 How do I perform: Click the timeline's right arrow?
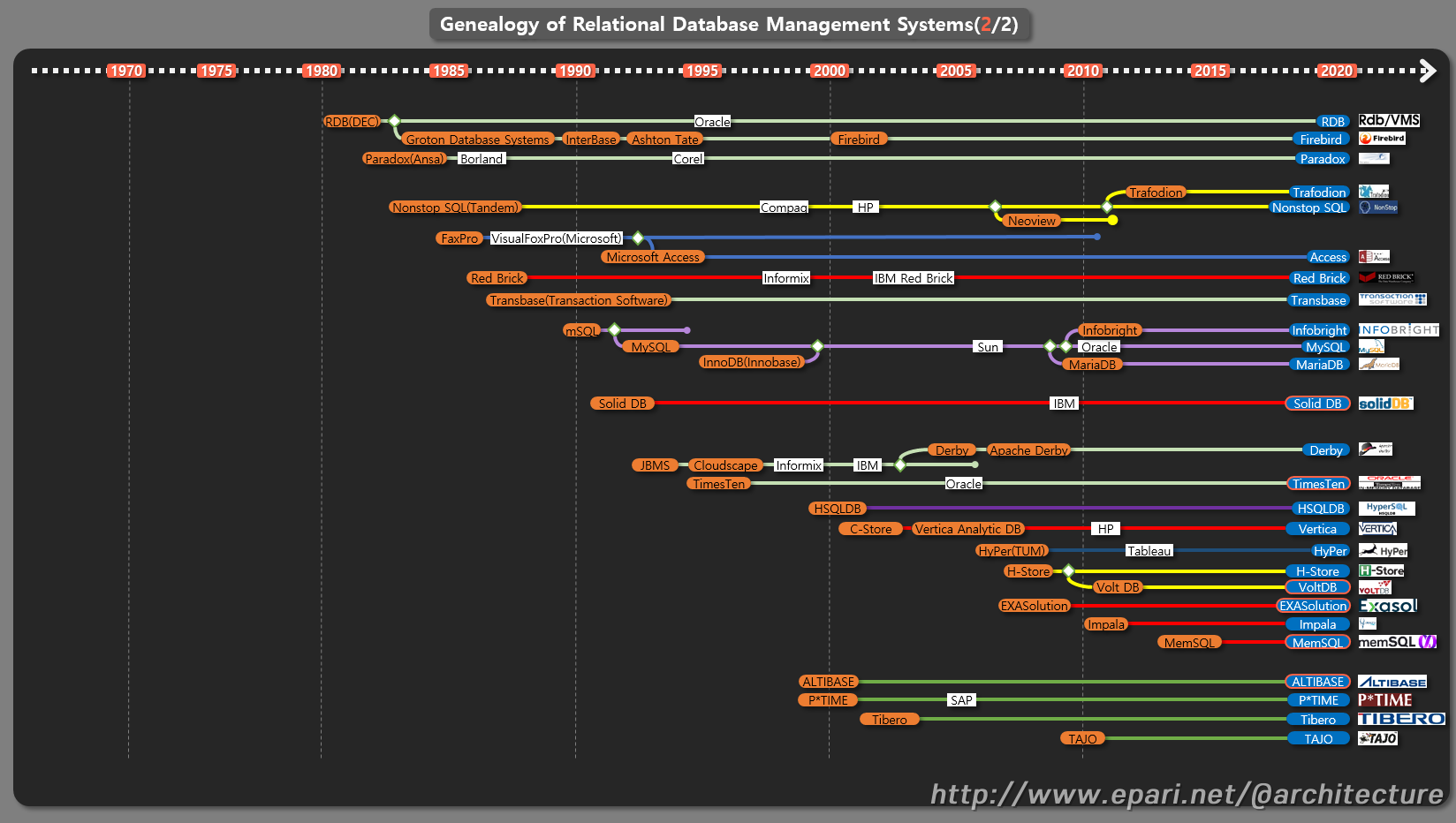[1427, 71]
